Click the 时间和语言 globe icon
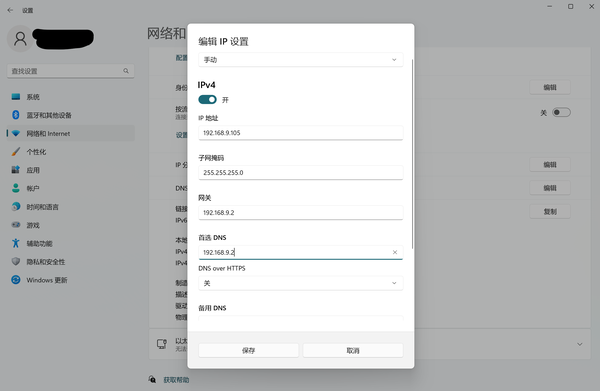The image size is (600, 391). click(16, 207)
